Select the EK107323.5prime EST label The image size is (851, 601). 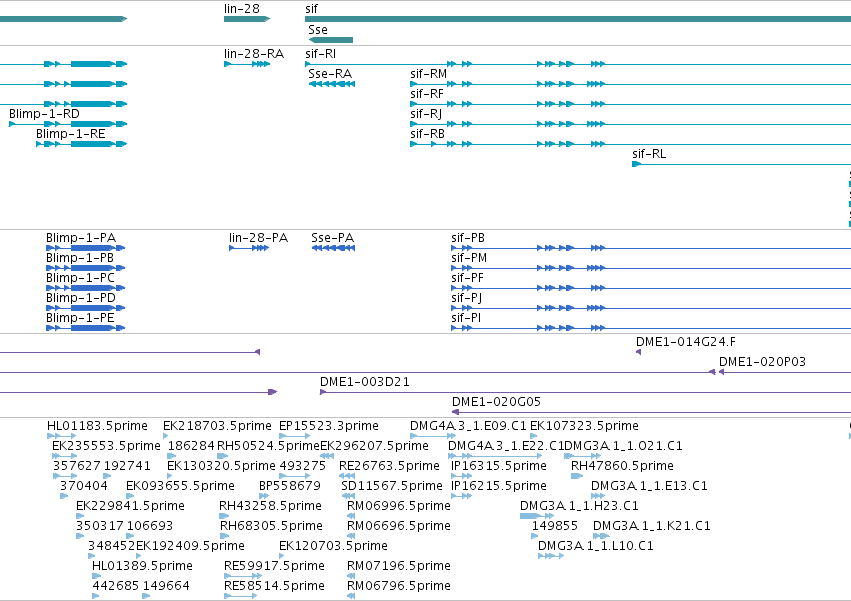(x=584, y=426)
